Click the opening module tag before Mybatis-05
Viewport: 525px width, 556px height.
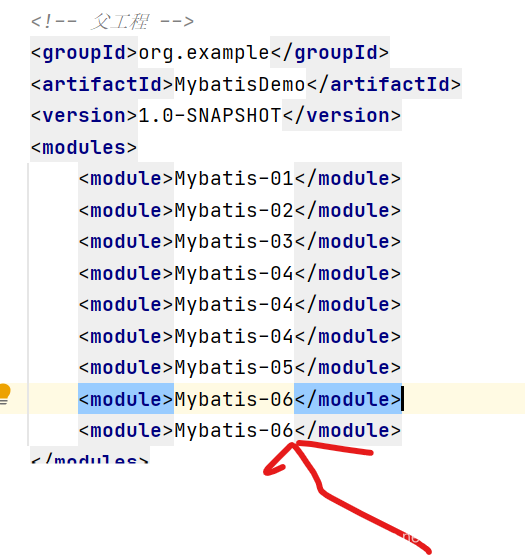[x=126, y=367]
